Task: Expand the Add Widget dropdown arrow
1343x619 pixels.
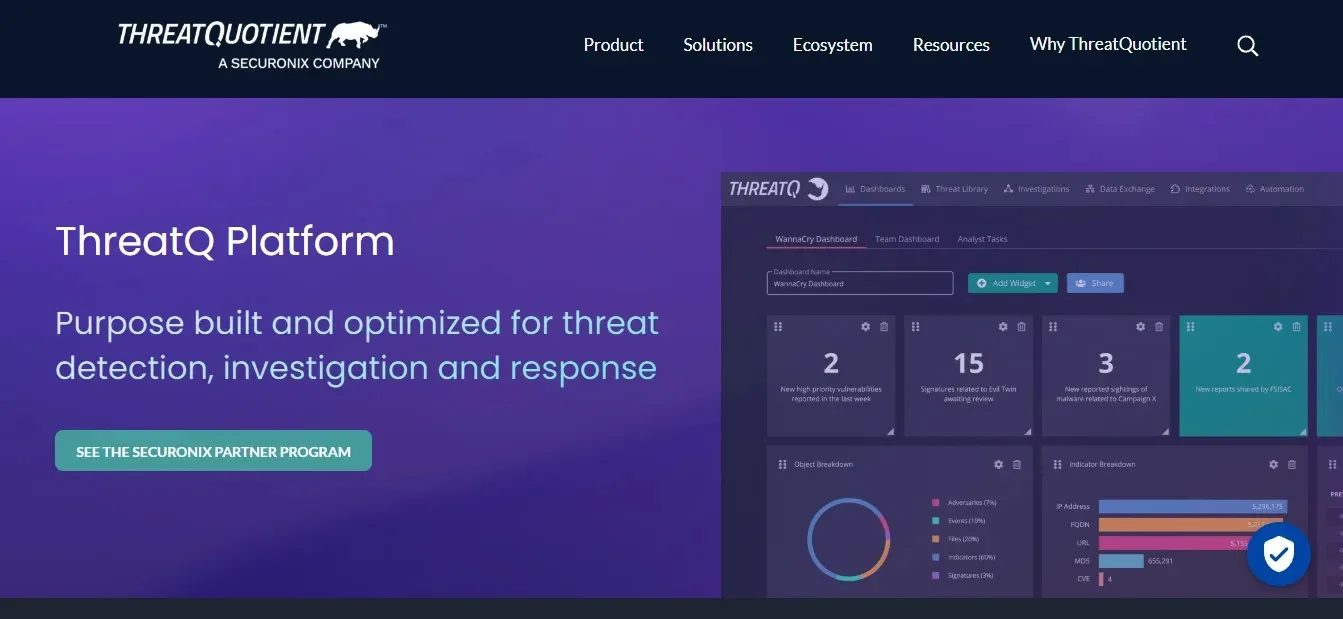Action: click(x=1047, y=284)
